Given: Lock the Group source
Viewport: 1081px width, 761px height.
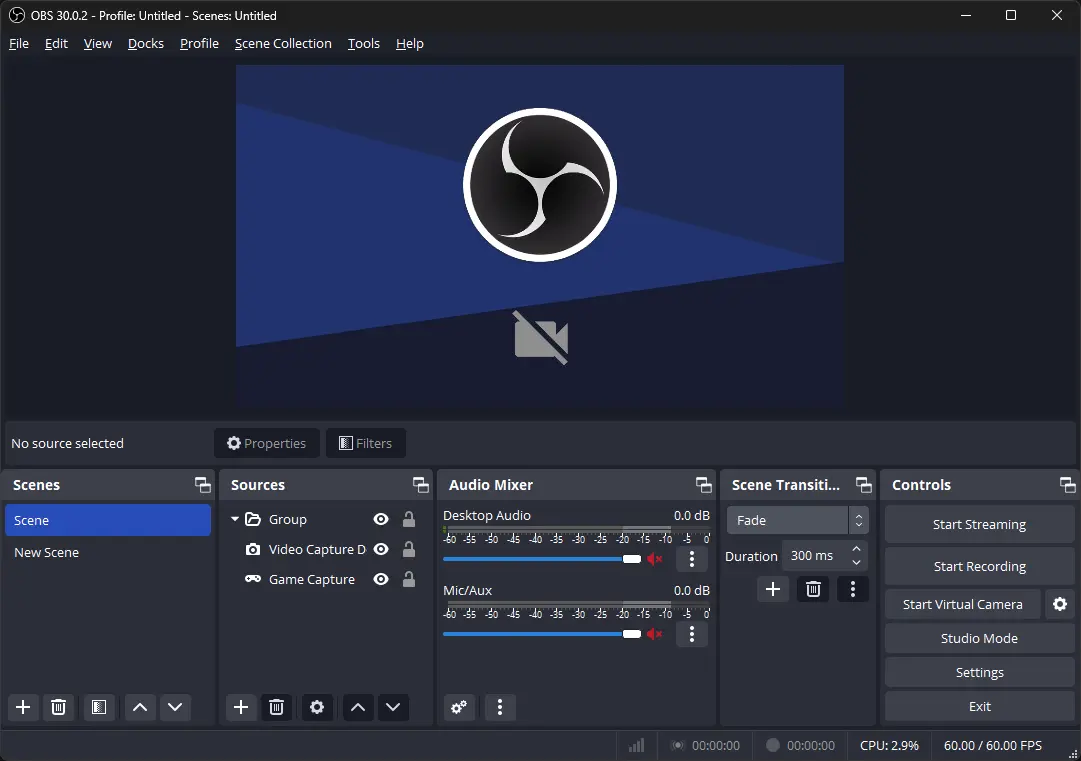Looking at the screenshot, I should (409, 519).
